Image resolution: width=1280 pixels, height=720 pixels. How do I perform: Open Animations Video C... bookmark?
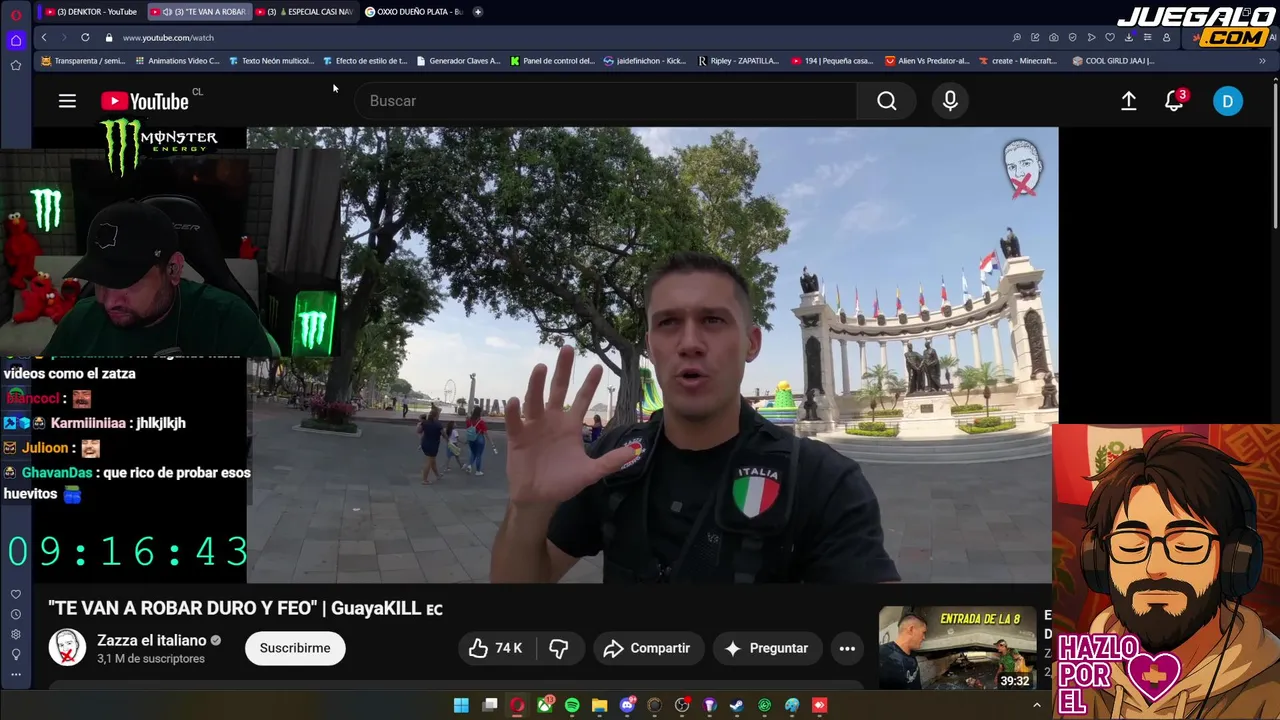click(176, 61)
